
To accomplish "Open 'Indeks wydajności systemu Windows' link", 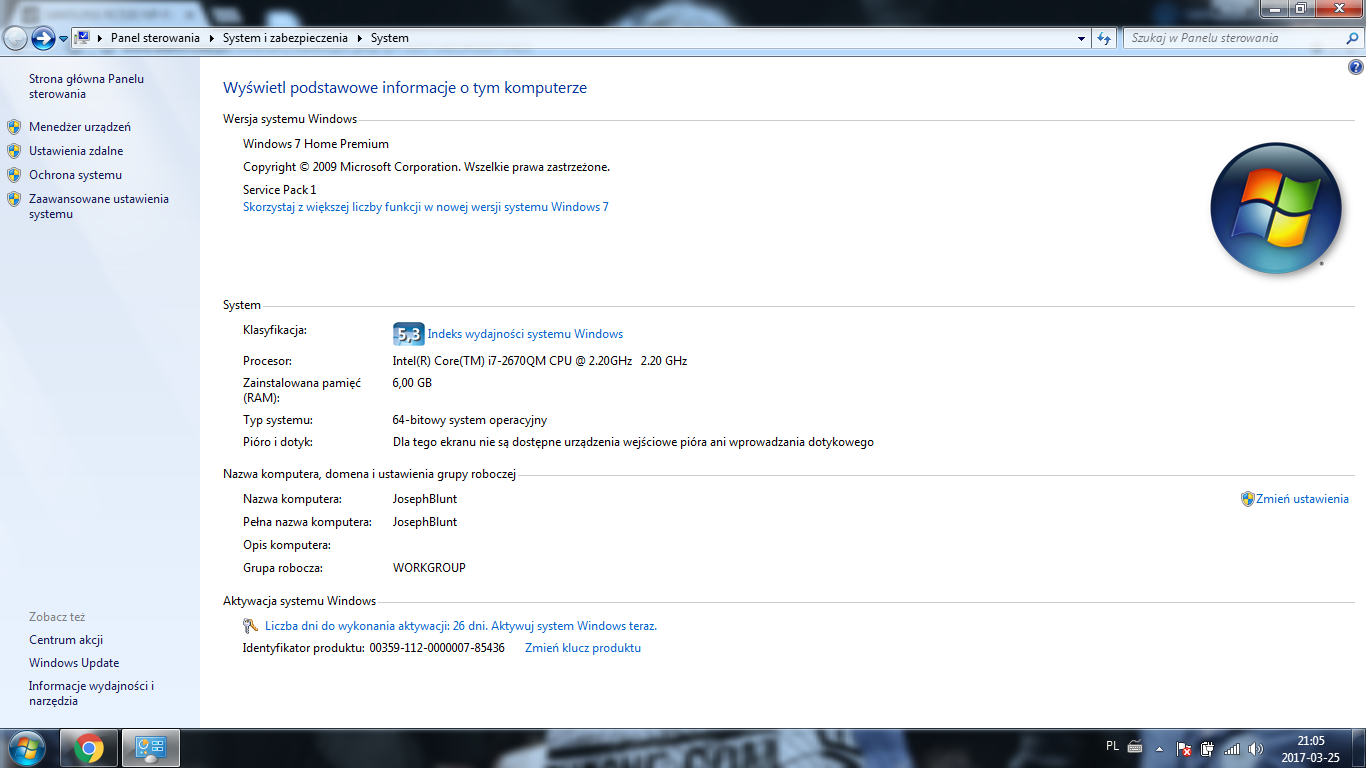I will tap(525, 334).
